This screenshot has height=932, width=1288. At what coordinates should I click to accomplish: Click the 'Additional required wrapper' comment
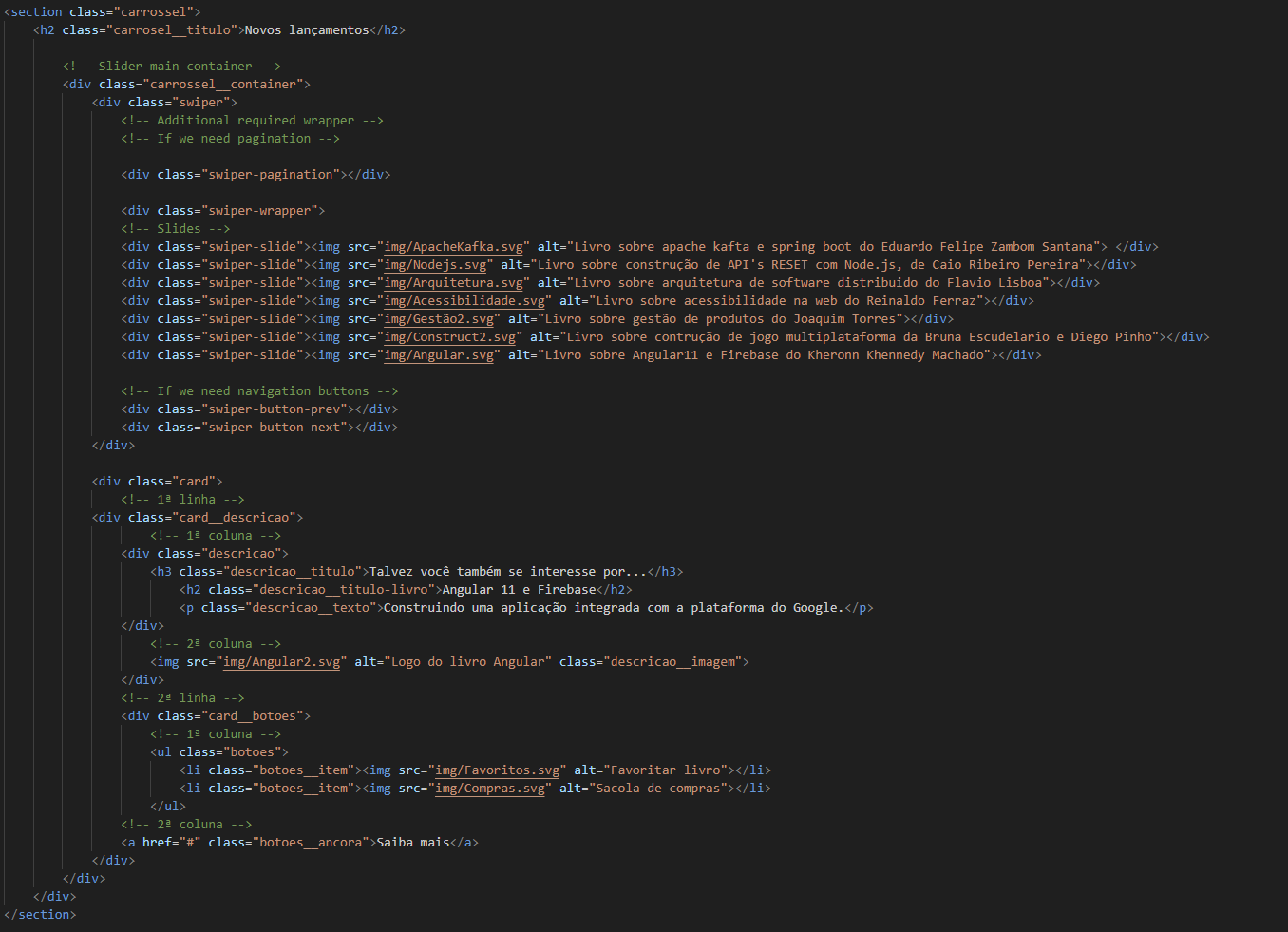(253, 121)
